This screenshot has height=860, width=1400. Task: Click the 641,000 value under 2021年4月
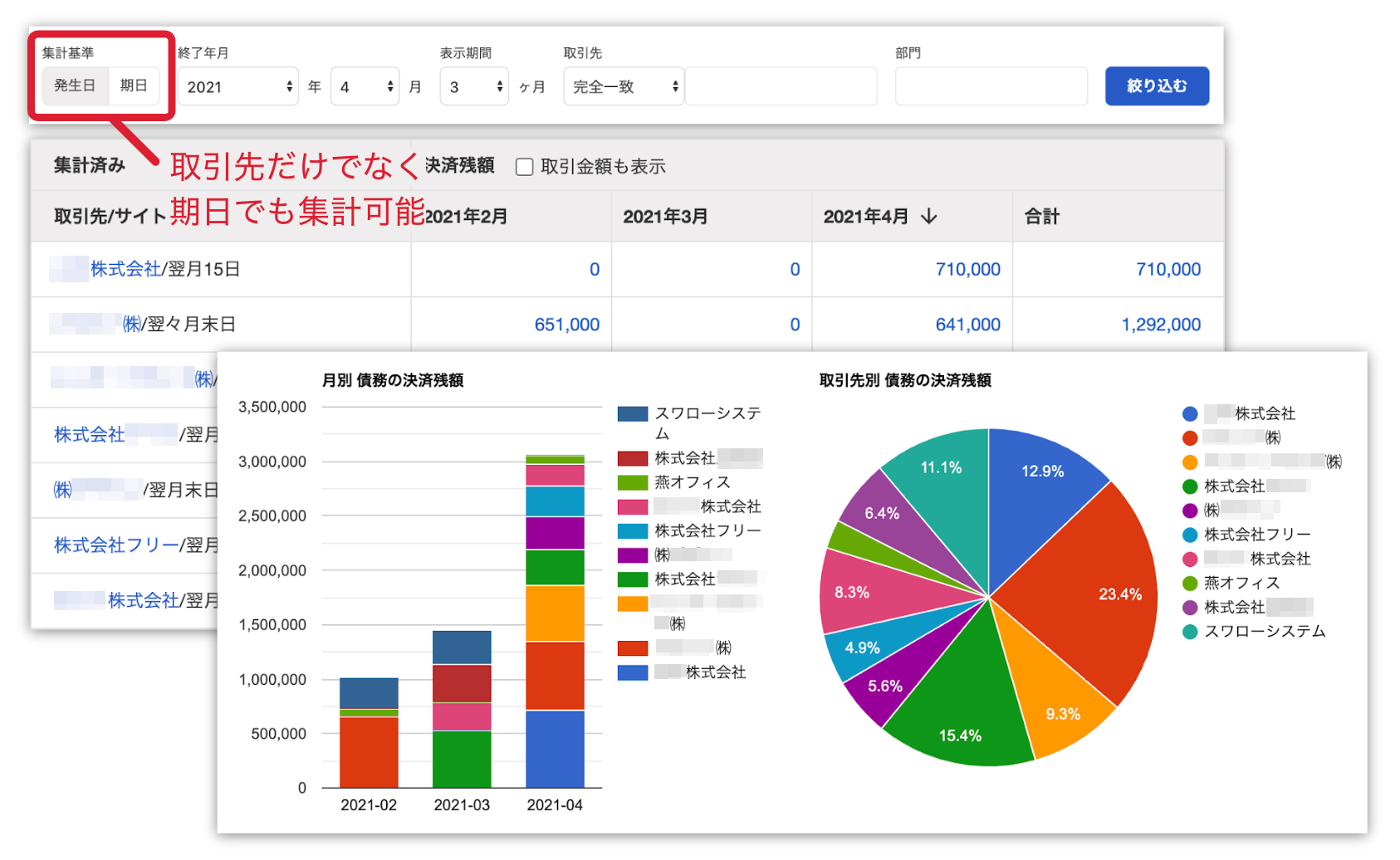[967, 325]
